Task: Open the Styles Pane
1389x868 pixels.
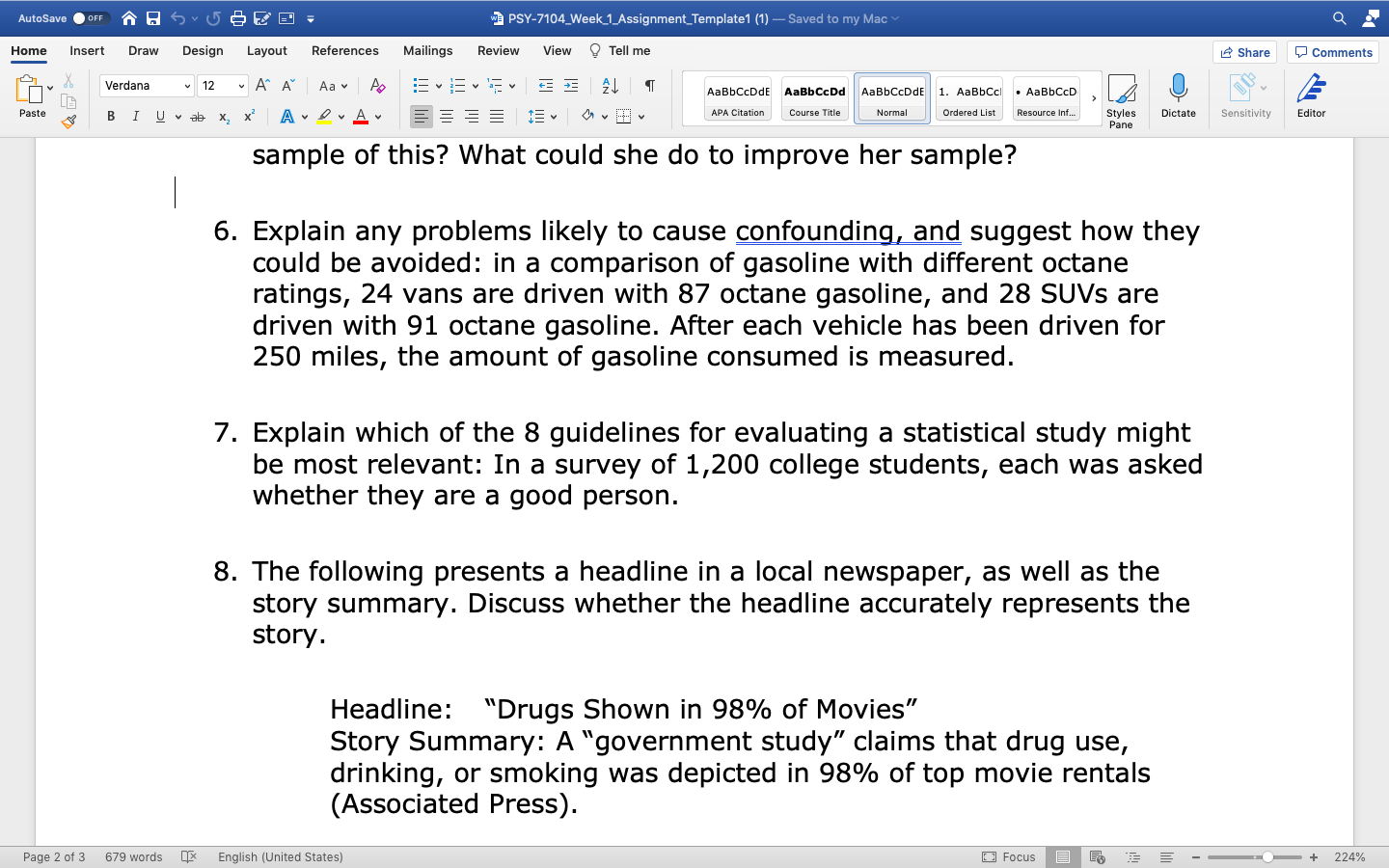Action: tap(1122, 96)
